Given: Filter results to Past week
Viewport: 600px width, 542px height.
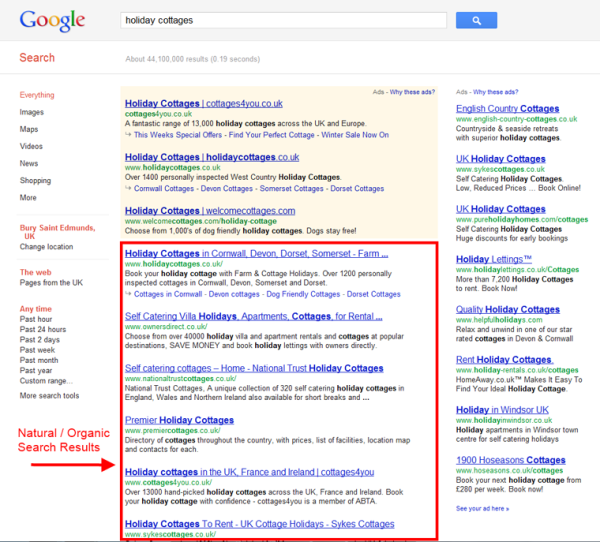Looking at the screenshot, I should pyautogui.click(x=38, y=351).
